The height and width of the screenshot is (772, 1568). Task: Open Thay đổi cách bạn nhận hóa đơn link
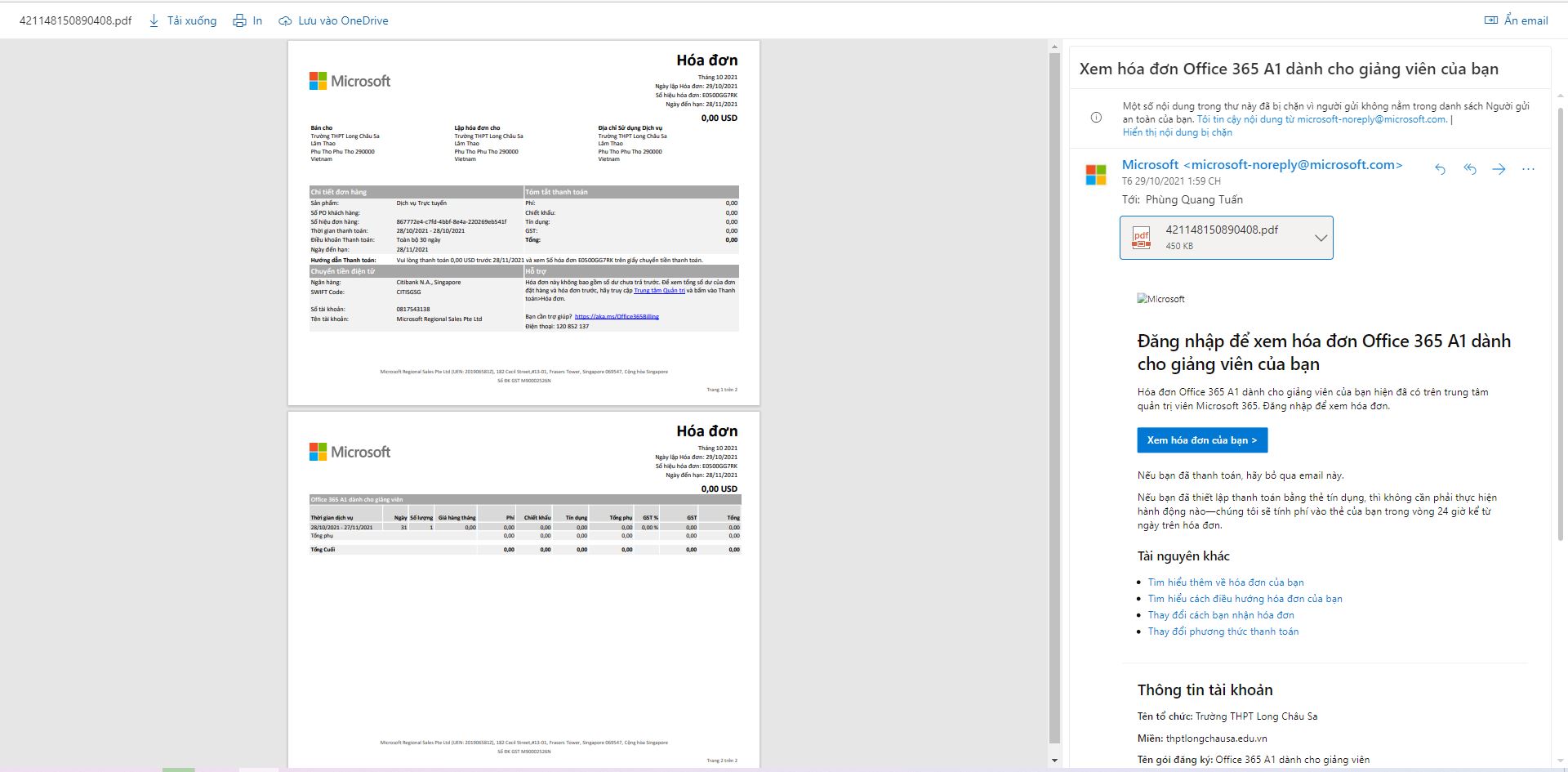[x=1221, y=615]
